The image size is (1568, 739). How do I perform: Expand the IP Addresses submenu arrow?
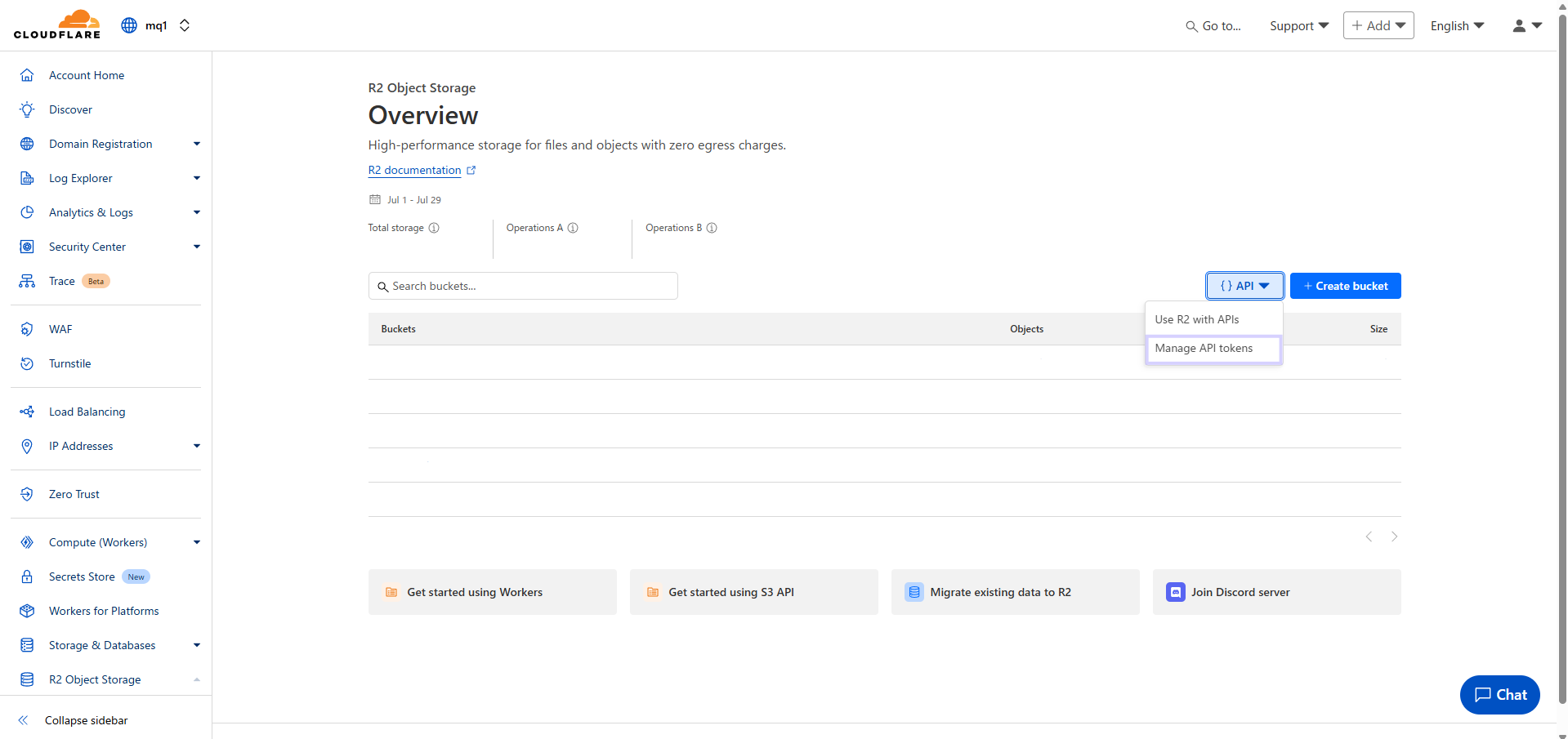click(x=197, y=446)
